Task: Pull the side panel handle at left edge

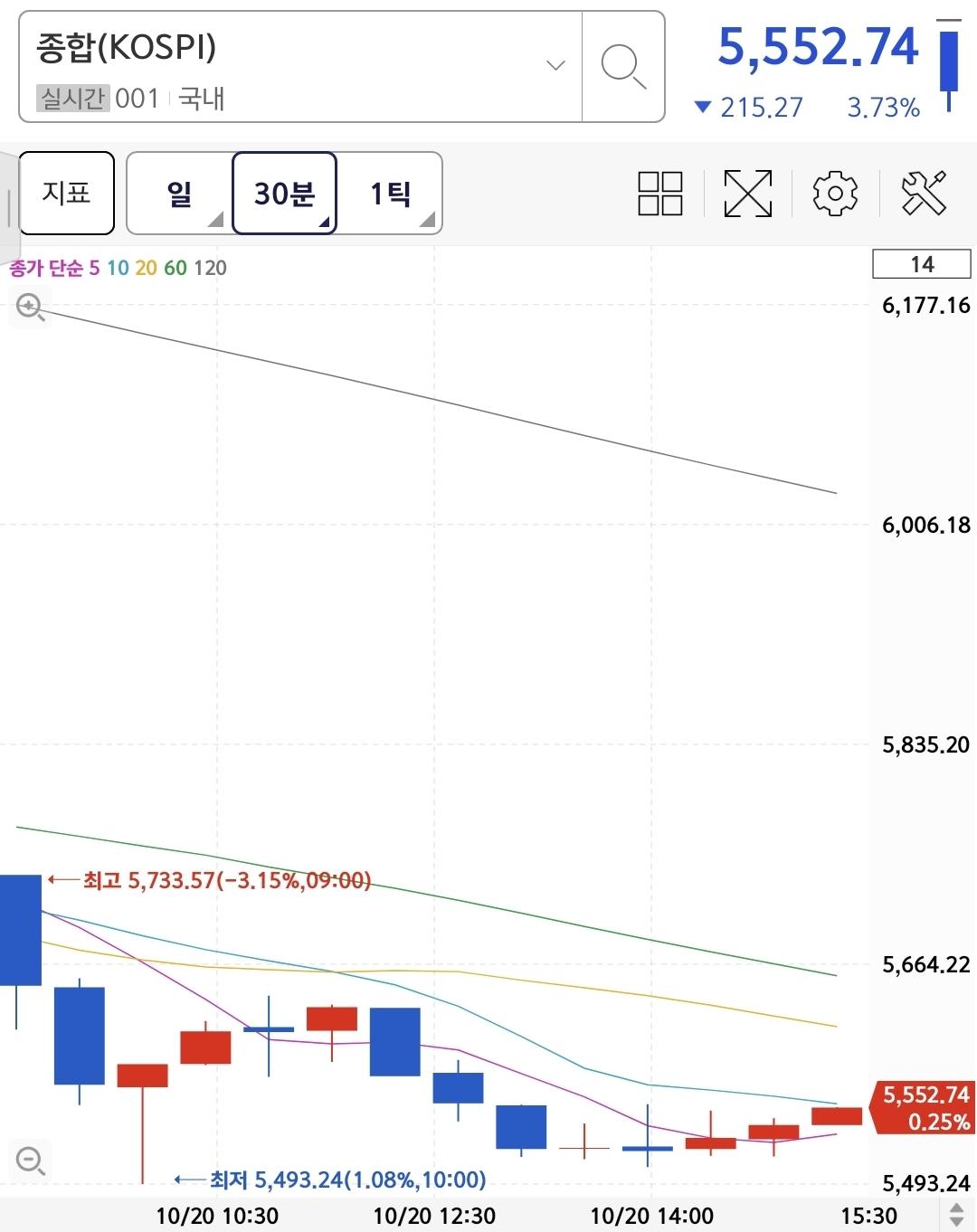Action: pos(8,208)
